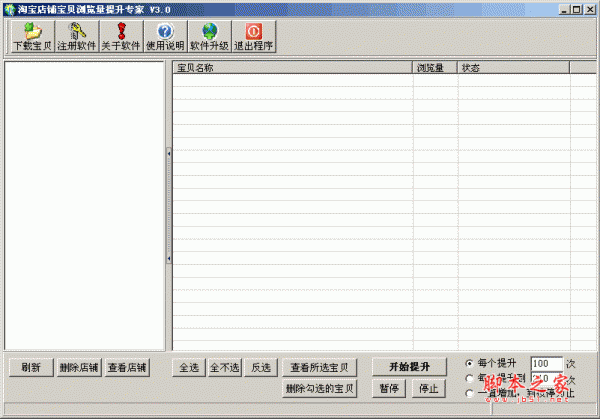Maximize the window
This screenshot has width=600, height=419.
pyautogui.click(x=577, y=10)
